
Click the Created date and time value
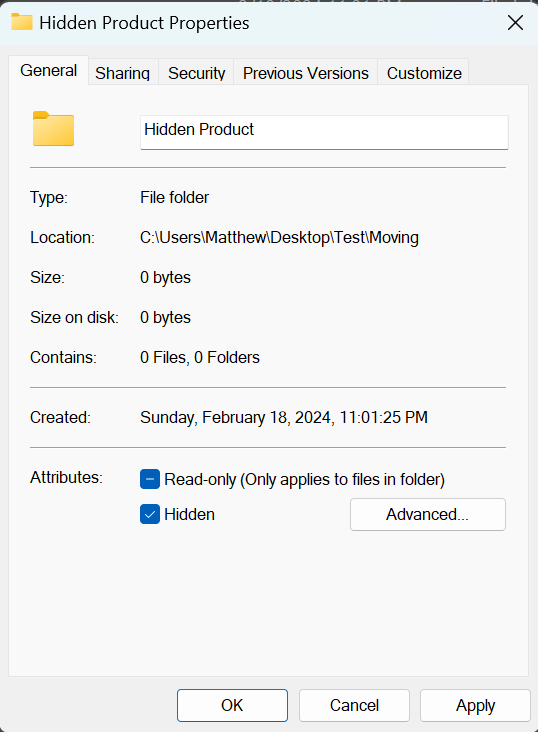284,417
